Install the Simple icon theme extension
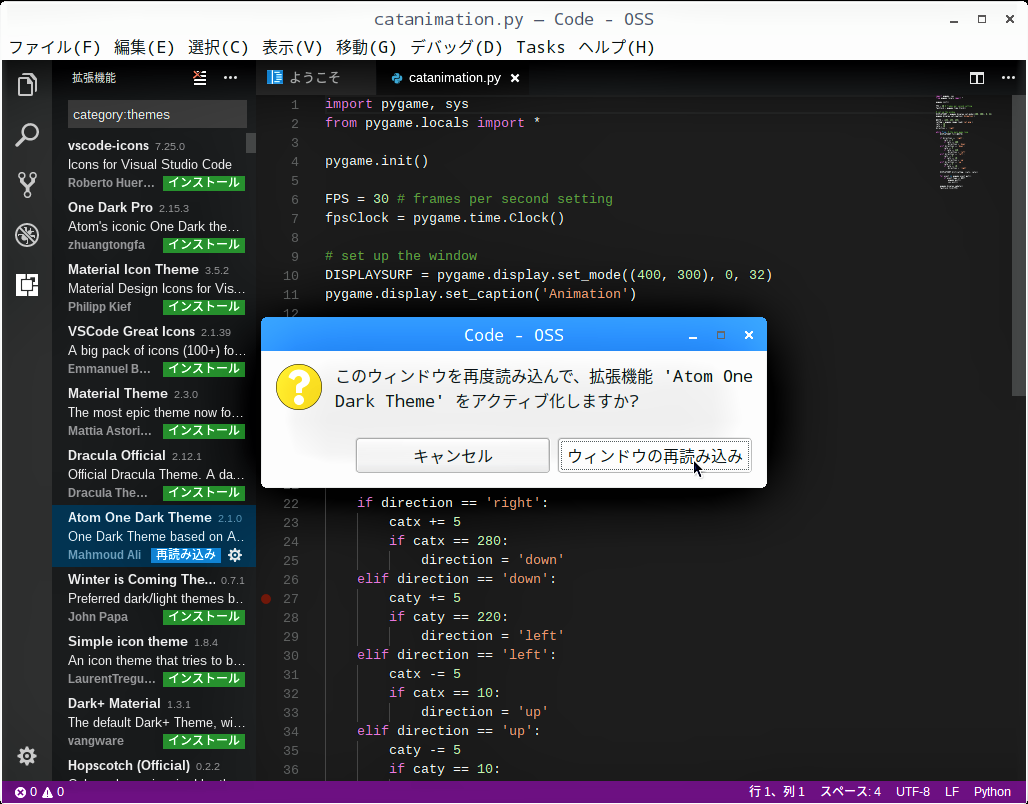This screenshot has height=804, width=1028. coord(204,679)
